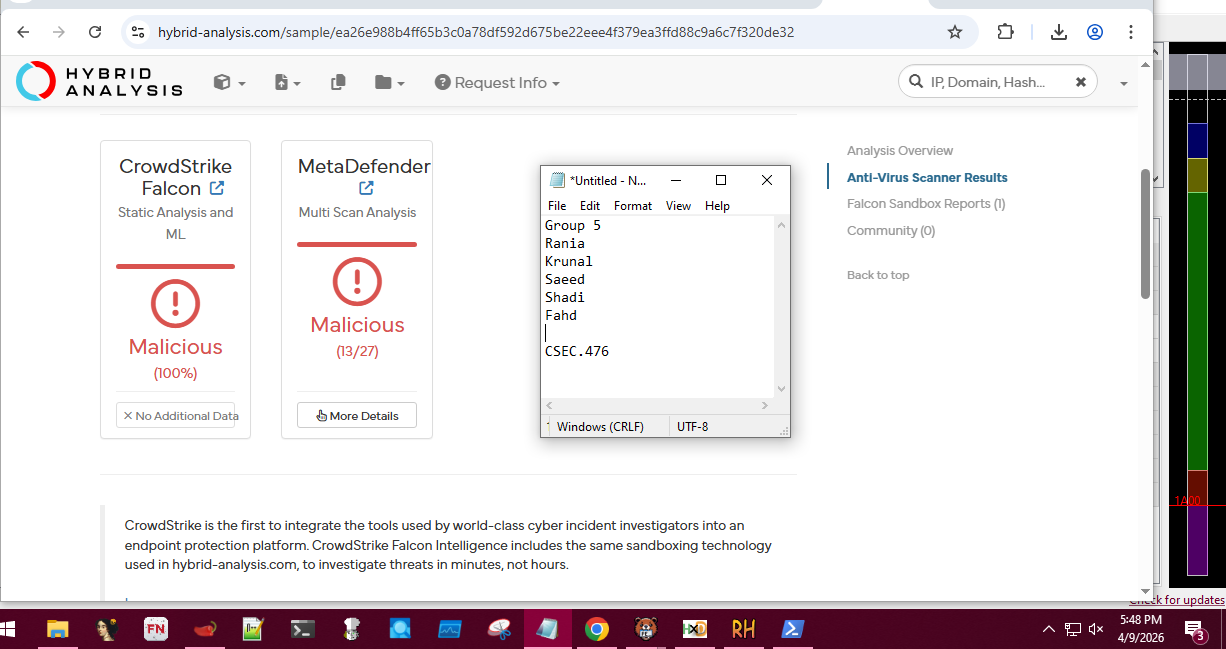This screenshot has height=649, width=1226.
Task: Open PowerShell from taskbar
Action: point(792,629)
